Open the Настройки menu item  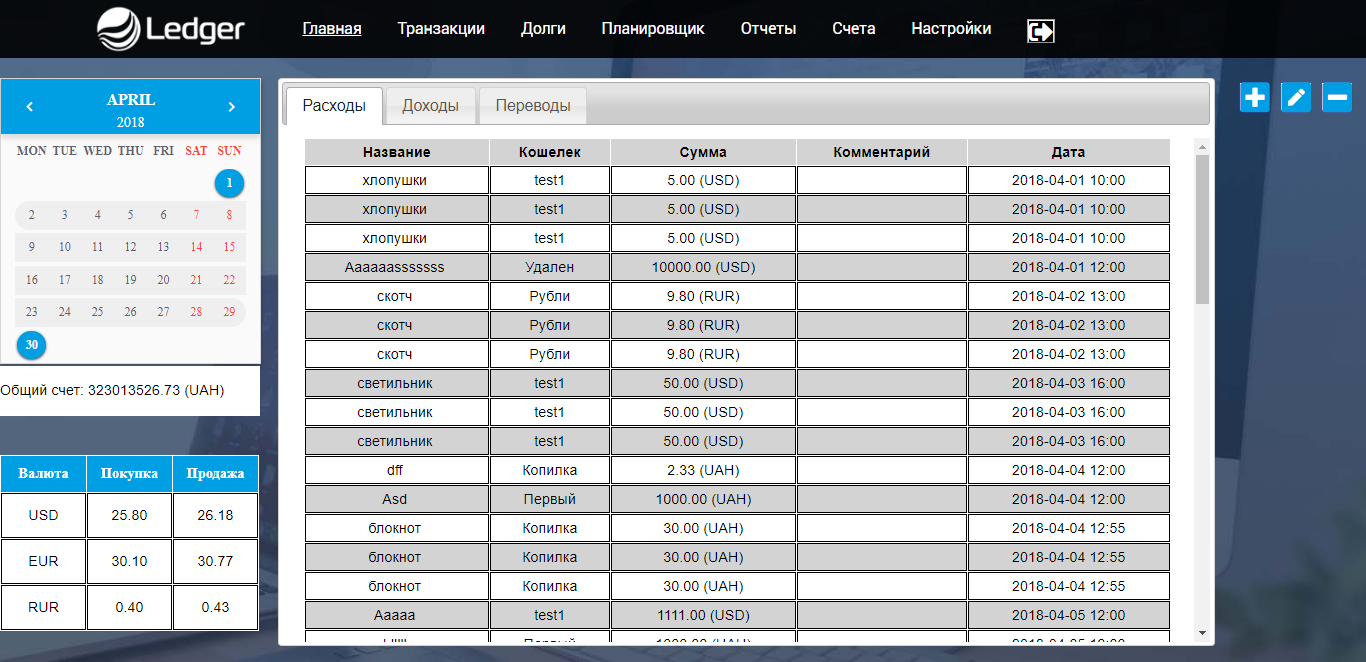click(951, 29)
